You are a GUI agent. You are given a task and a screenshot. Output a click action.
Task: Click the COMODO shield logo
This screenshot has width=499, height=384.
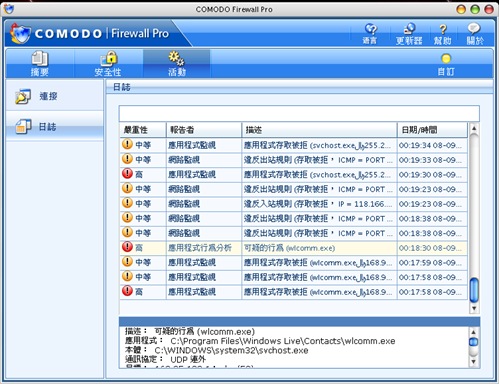click(x=20, y=33)
